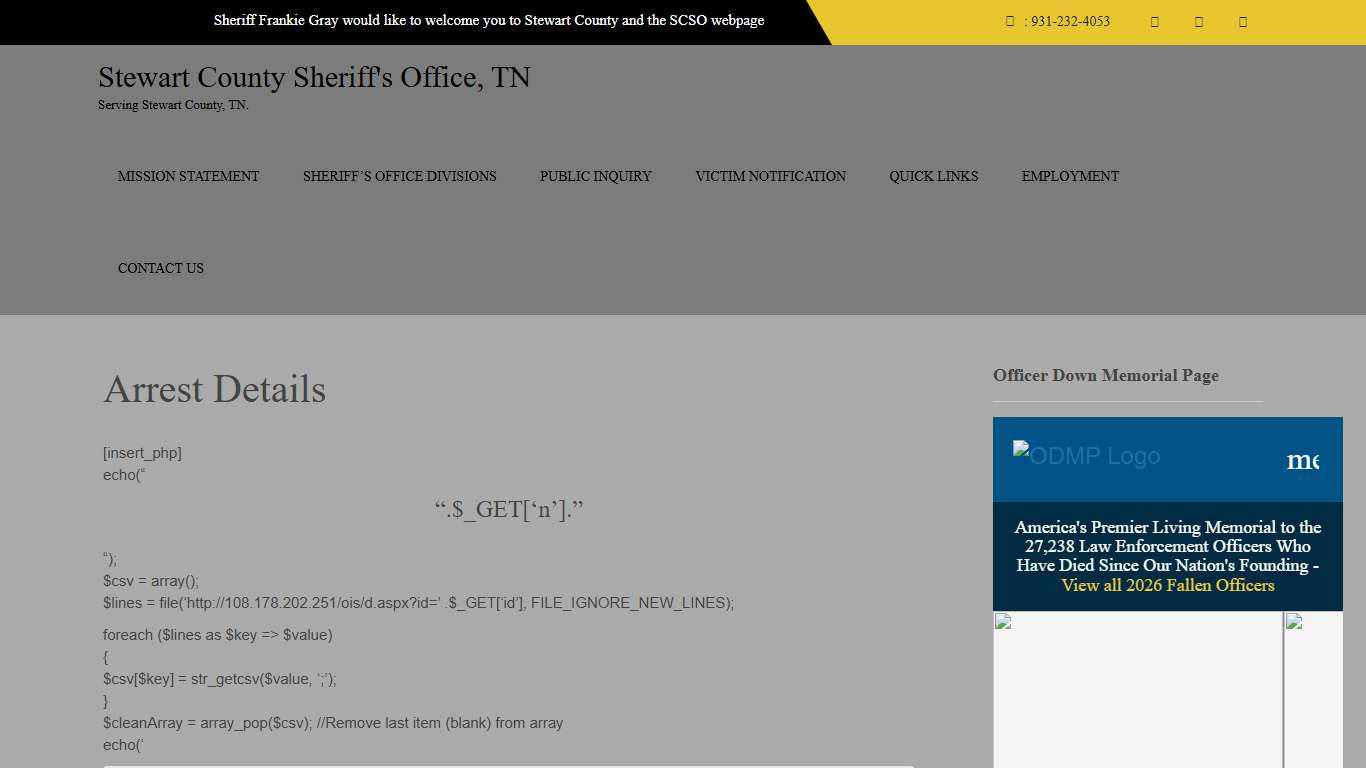
Task: Click the broken image icon on the left thumbnail
Action: tap(1002, 621)
